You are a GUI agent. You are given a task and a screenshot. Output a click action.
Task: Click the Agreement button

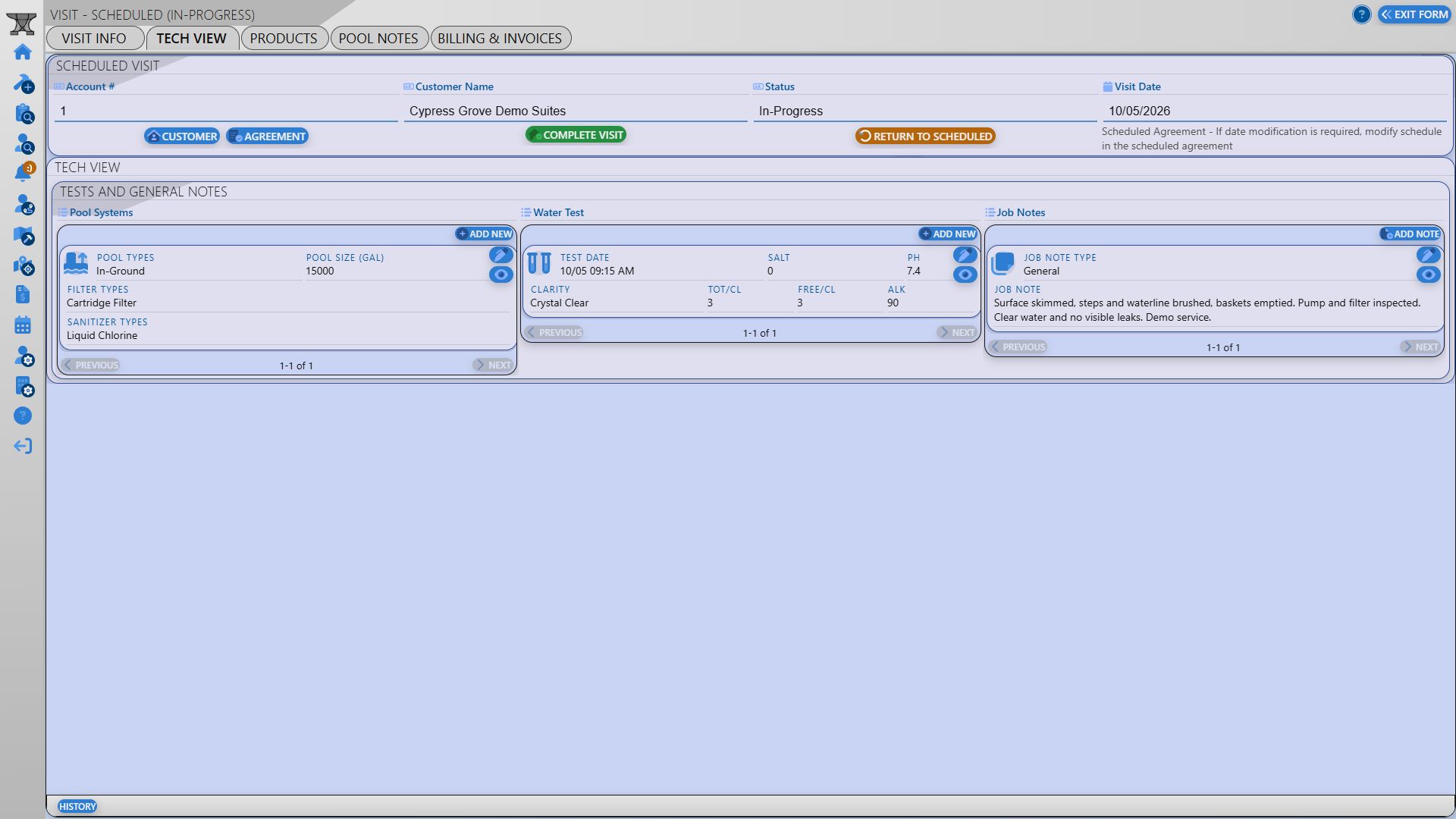[x=268, y=136]
